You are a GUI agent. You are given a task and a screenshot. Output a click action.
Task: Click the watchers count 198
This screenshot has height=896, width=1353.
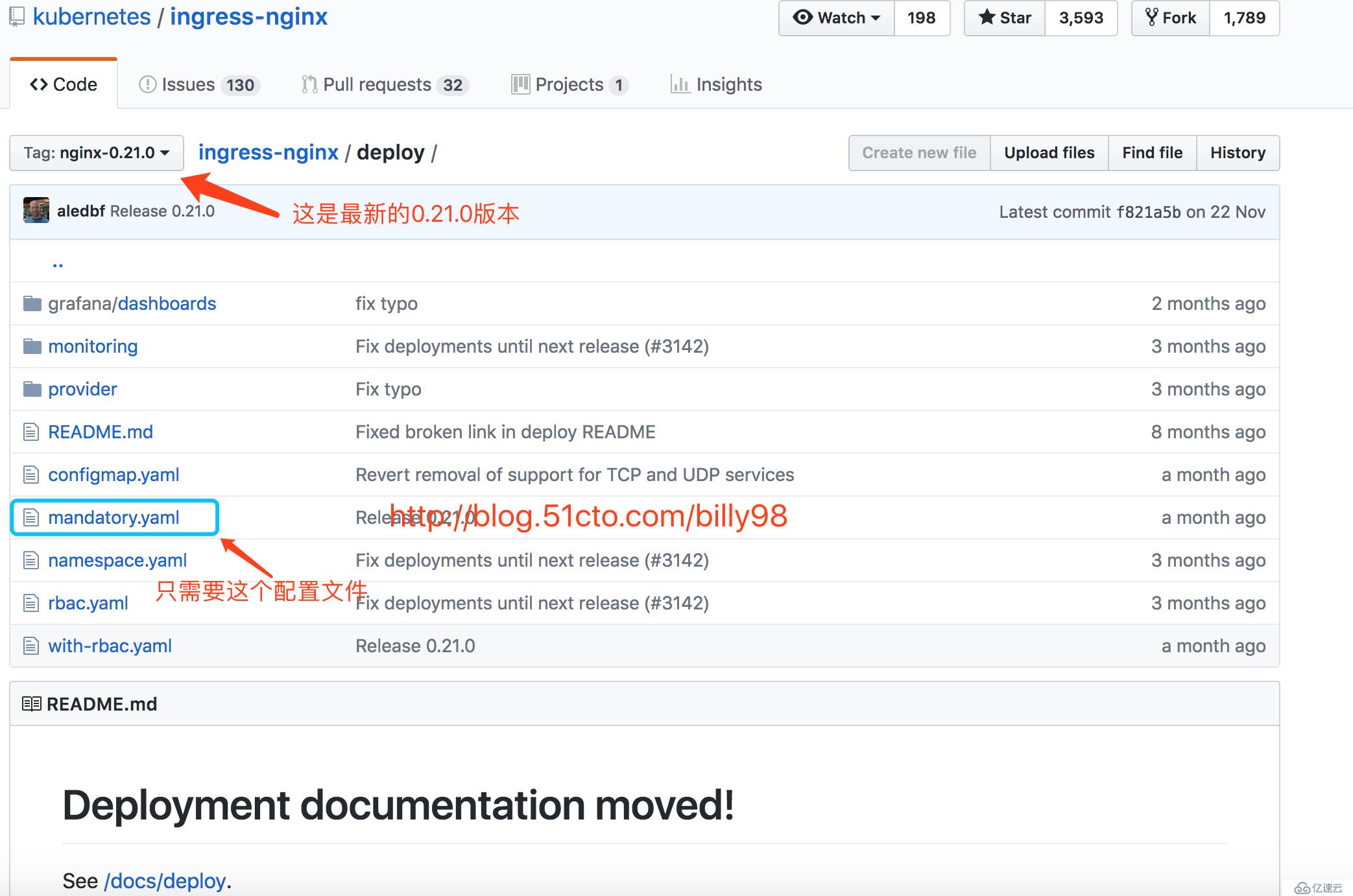[x=922, y=18]
